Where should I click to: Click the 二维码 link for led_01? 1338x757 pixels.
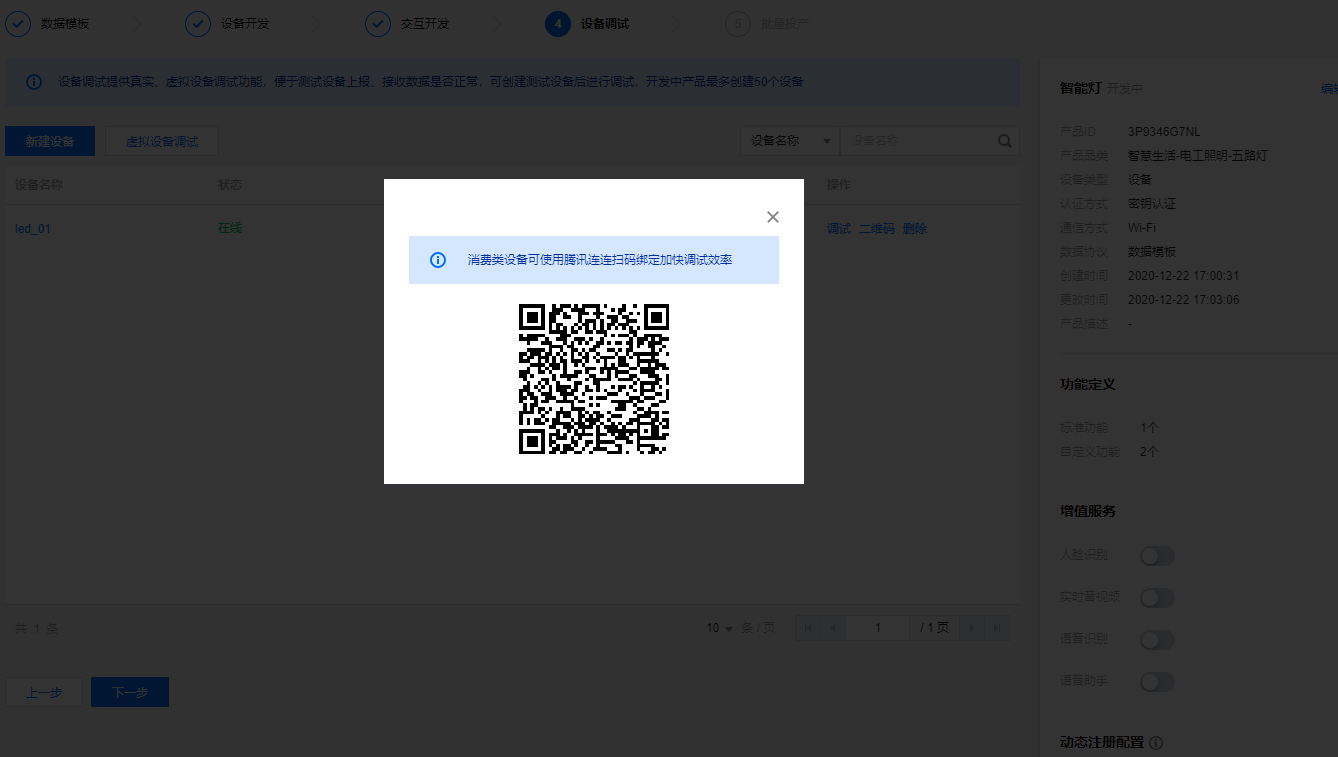[877, 228]
